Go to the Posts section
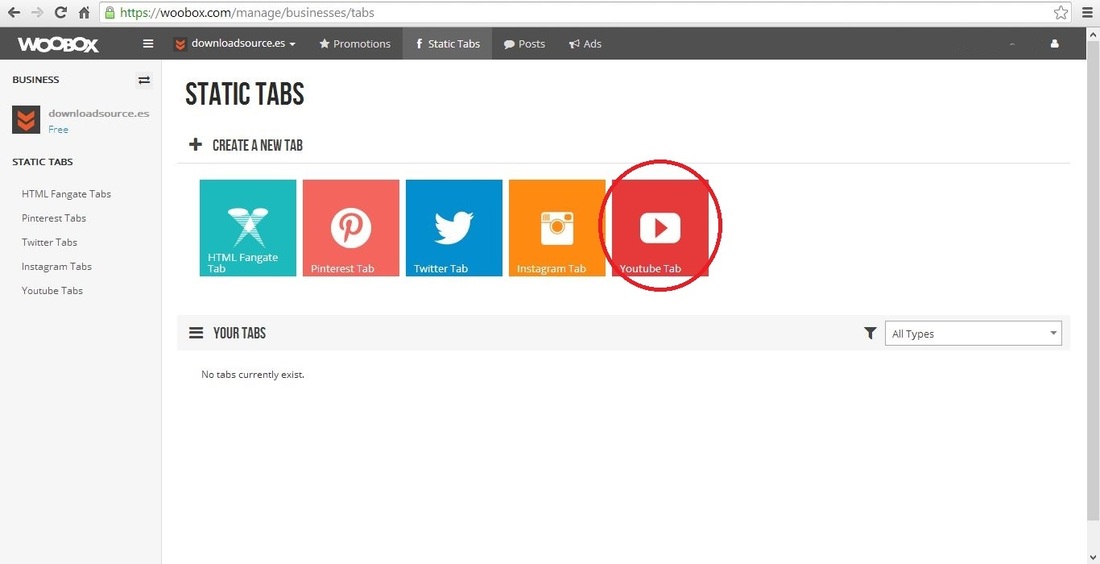Image resolution: width=1100 pixels, height=564 pixels. click(x=524, y=43)
